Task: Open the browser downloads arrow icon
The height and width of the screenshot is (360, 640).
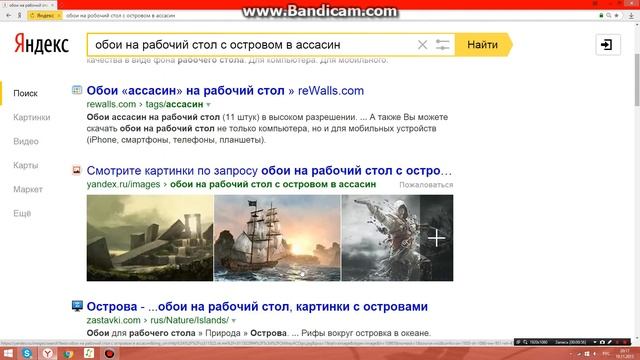Action: pyautogui.click(x=631, y=16)
